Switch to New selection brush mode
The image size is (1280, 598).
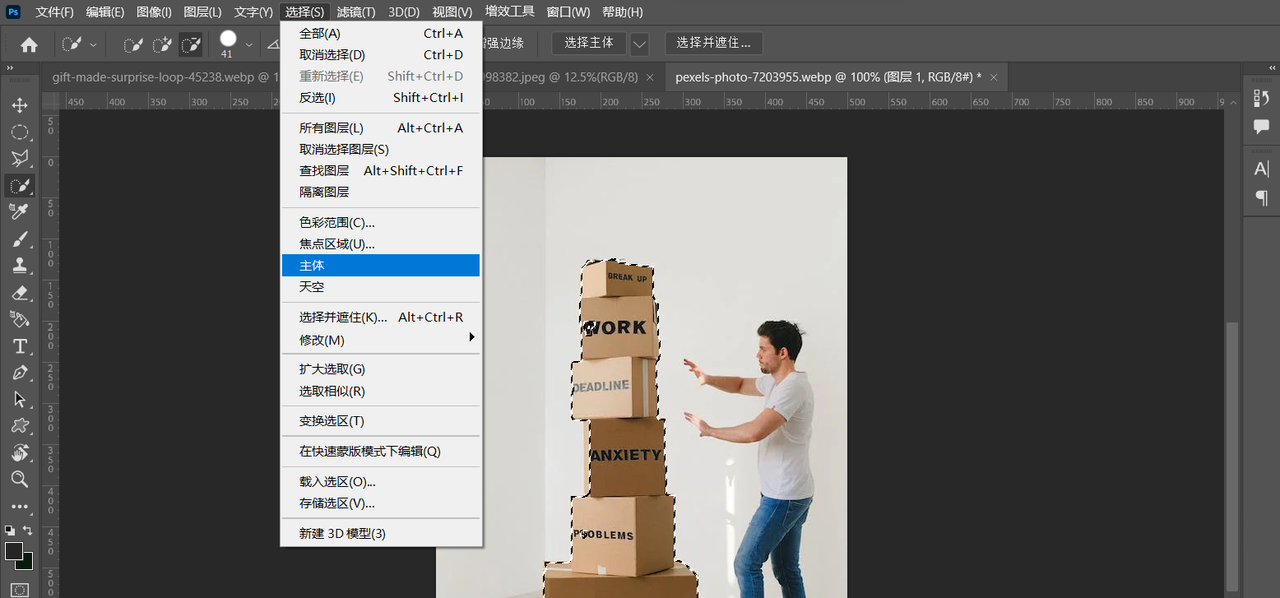[x=133, y=44]
